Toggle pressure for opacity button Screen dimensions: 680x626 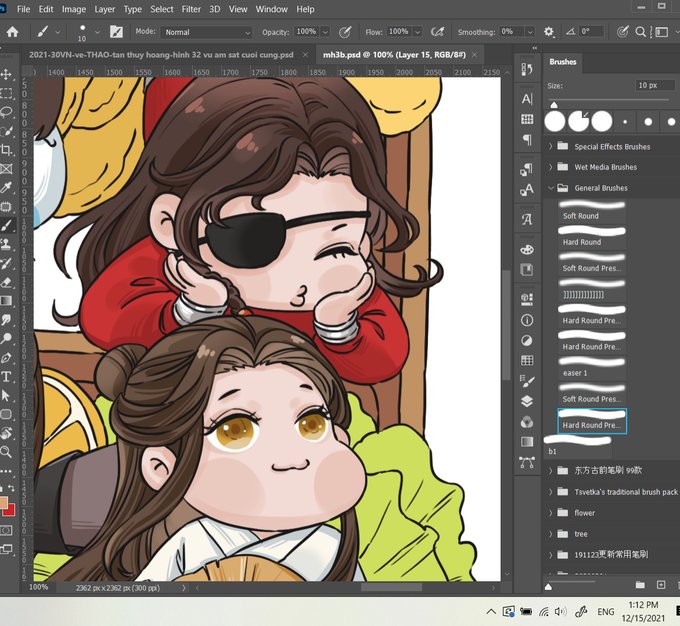click(345, 32)
